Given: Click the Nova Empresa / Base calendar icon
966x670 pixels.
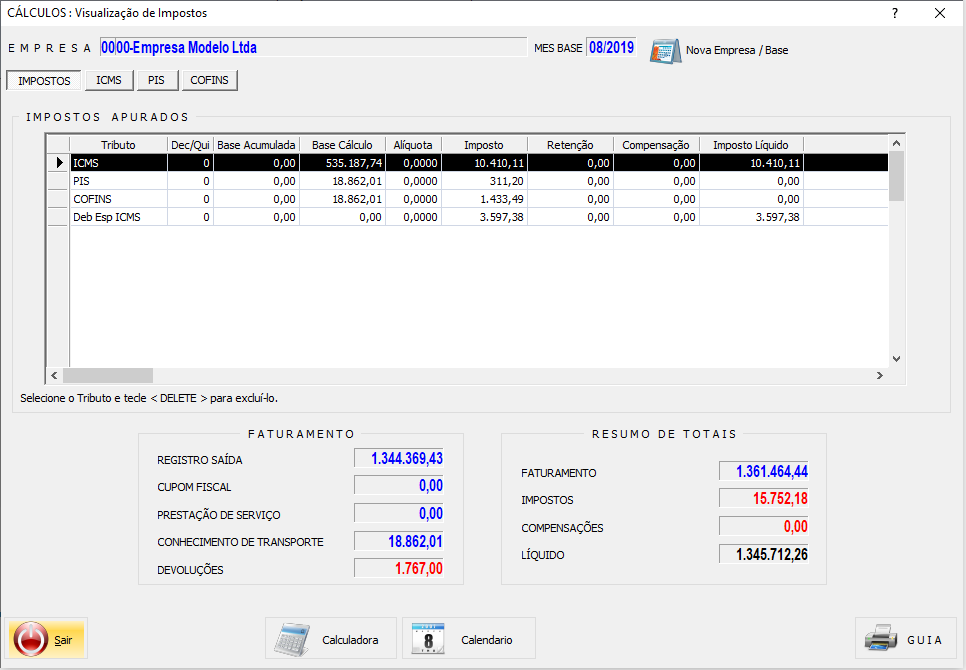Looking at the screenshot, I should [665, 50].
